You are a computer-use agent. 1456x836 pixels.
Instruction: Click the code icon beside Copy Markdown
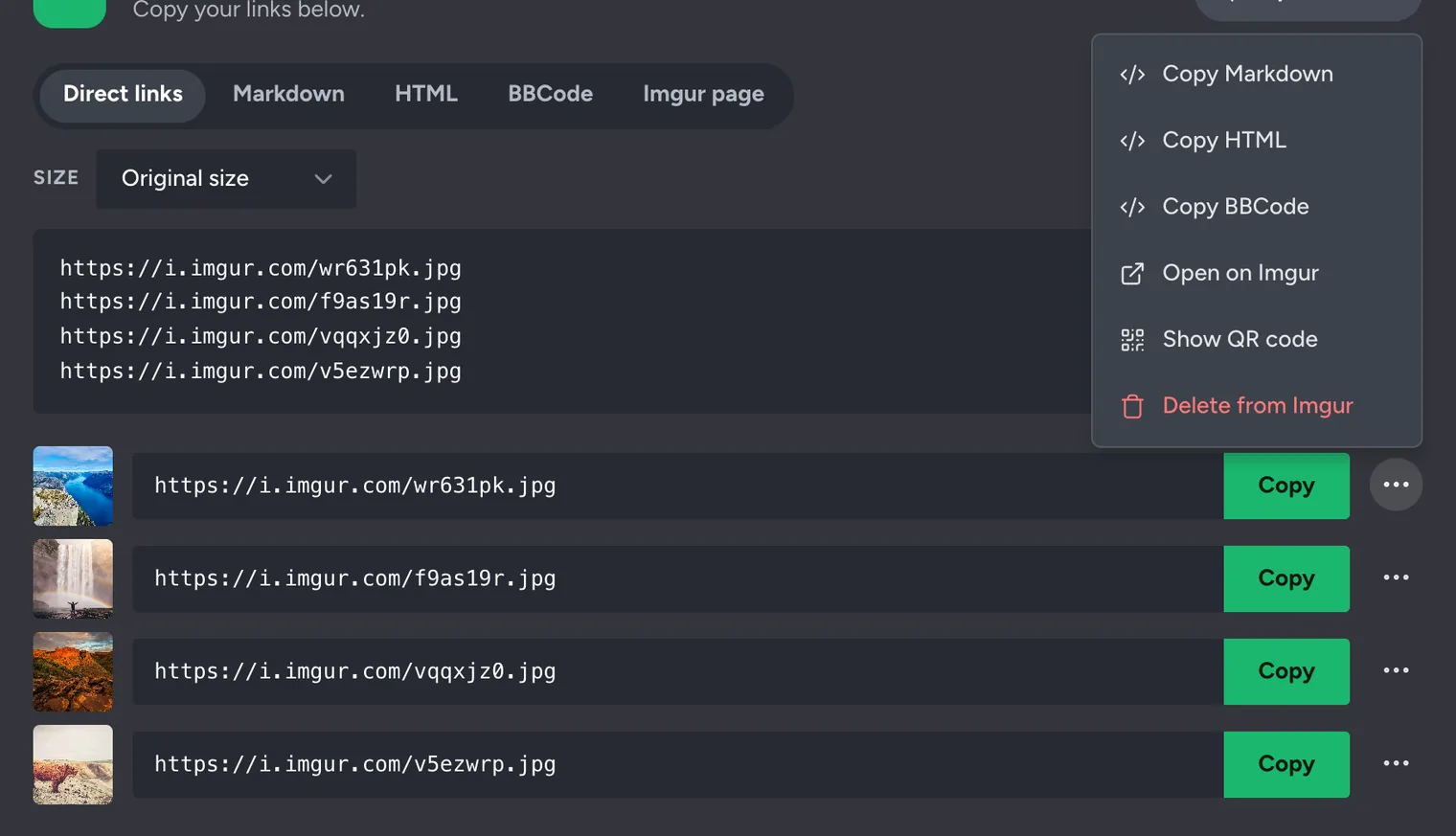click(x=1132, y=75)
